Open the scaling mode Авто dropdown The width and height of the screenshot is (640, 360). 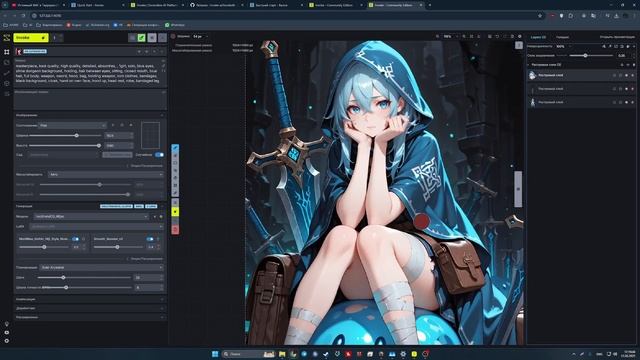pyautogui.click(x=106, y=174)
